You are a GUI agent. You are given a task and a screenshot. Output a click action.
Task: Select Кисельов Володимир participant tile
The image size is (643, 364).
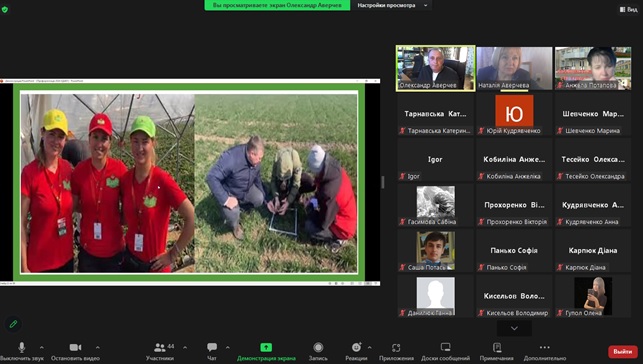pos(514,296)
